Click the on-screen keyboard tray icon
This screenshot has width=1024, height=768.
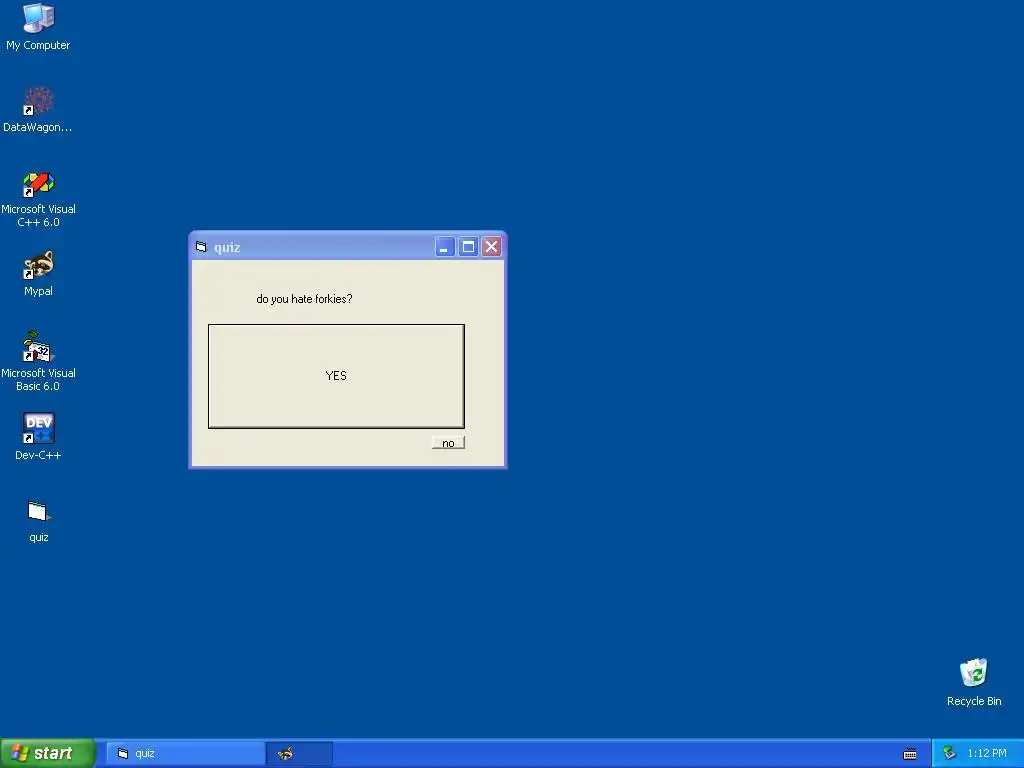pyautogui.click(x=910, y=754)
